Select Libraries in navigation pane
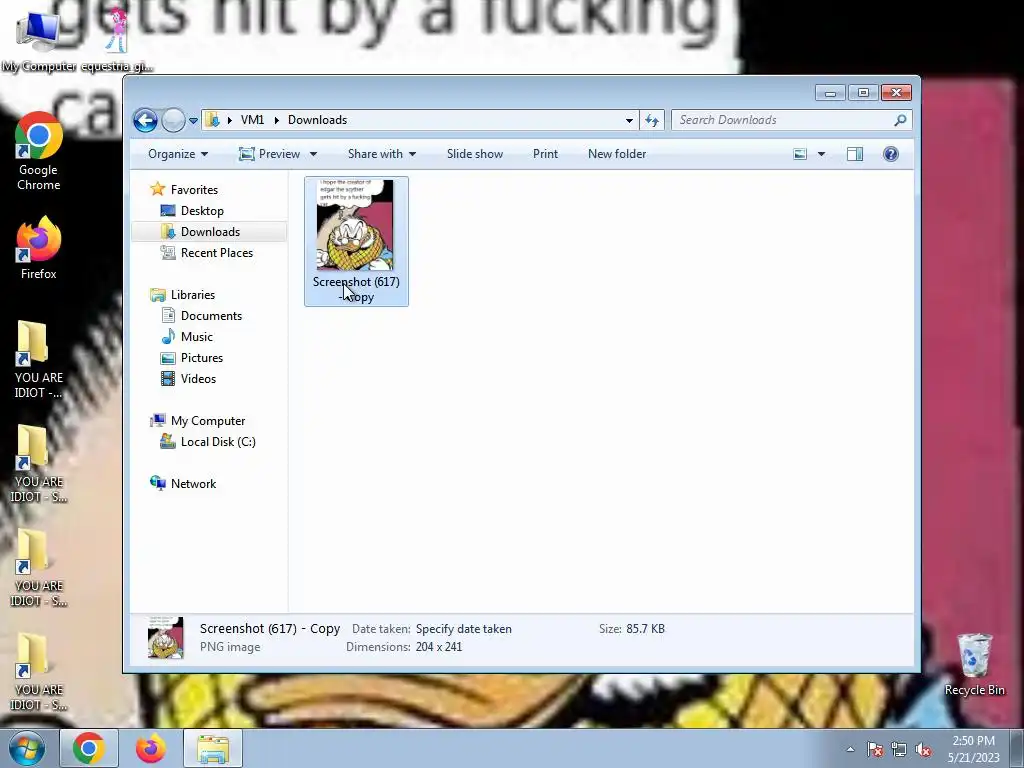The width and height of the screenshot is (1024, 768). tap(192, 295)
